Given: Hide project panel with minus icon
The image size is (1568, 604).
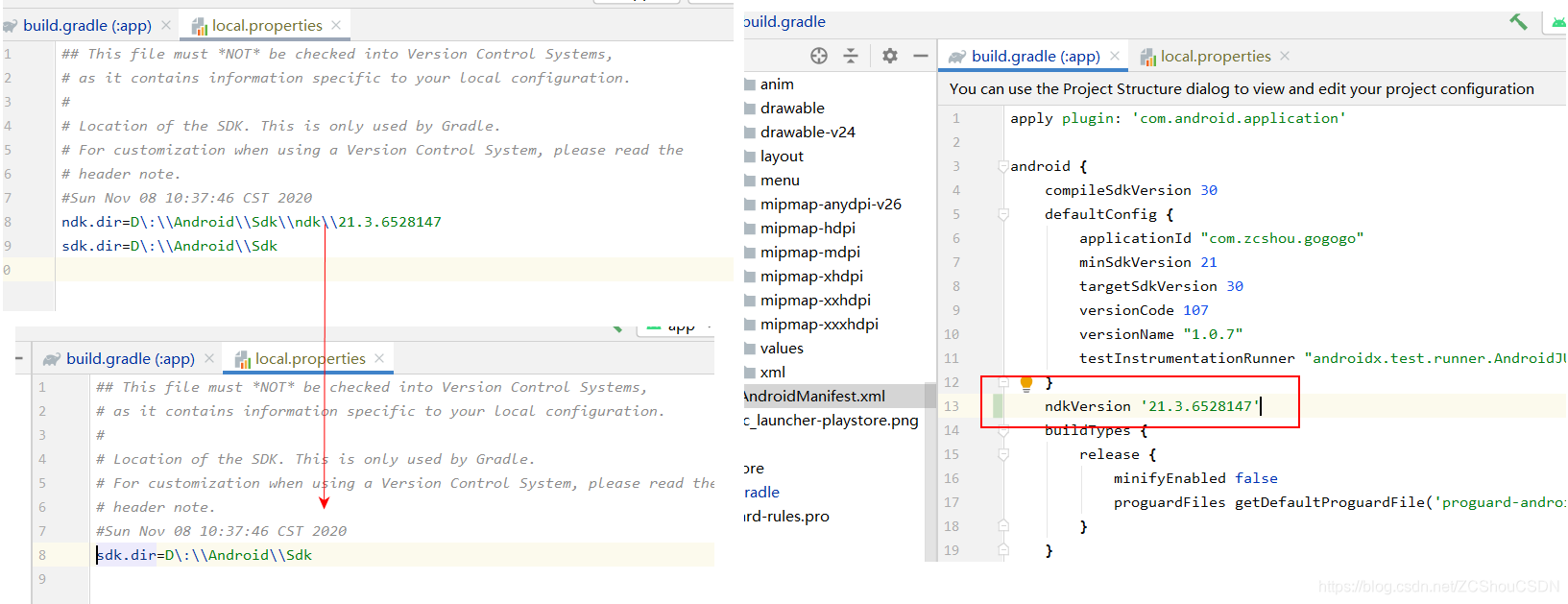Looking at the screenshot, I should pyautogui.click(x=921, y=56).
